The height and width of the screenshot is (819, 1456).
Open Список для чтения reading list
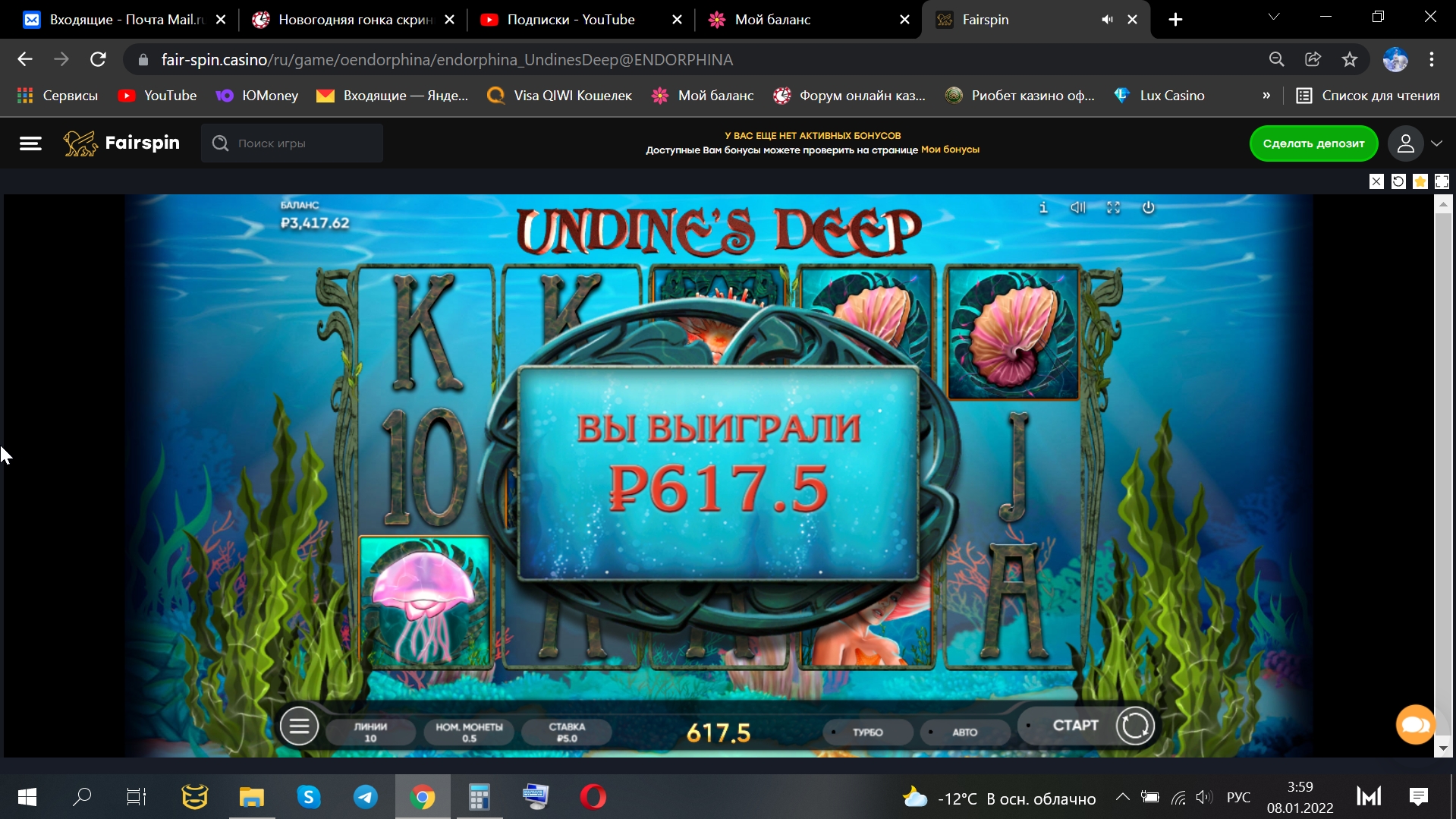[1368, 96]
